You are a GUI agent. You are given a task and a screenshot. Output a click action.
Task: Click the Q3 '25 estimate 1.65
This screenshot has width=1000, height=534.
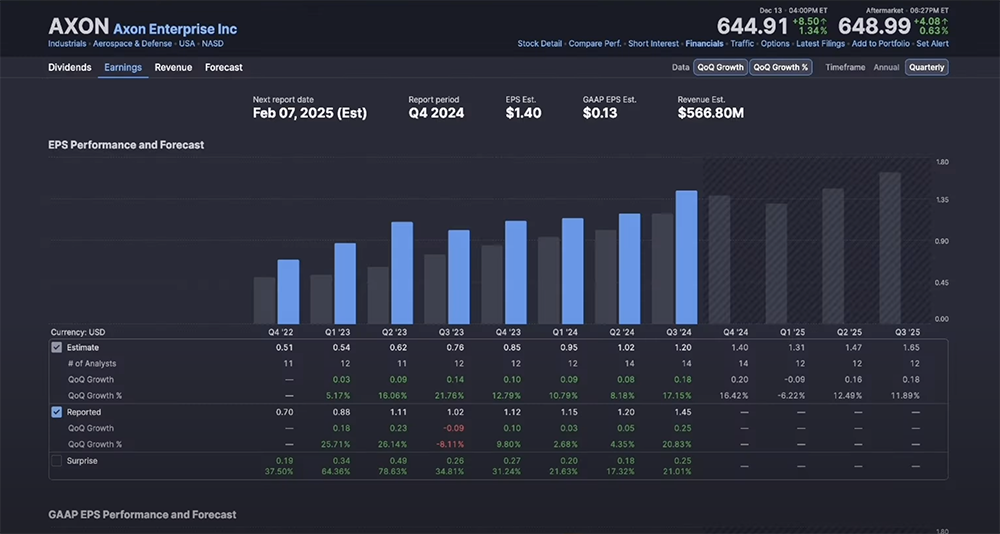(911, 348)
